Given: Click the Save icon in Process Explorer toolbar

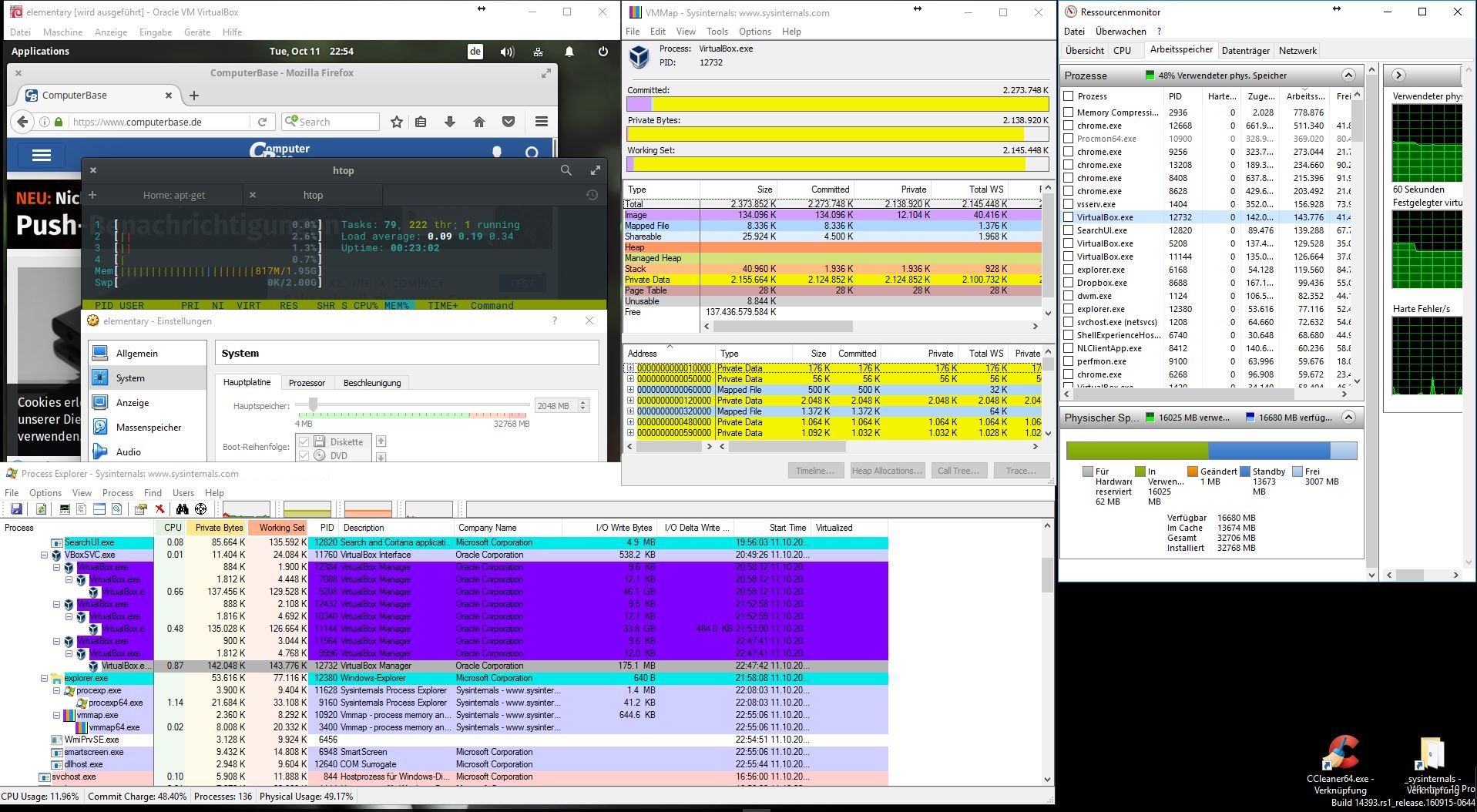Looking at the screenshot, I should 16,509.
